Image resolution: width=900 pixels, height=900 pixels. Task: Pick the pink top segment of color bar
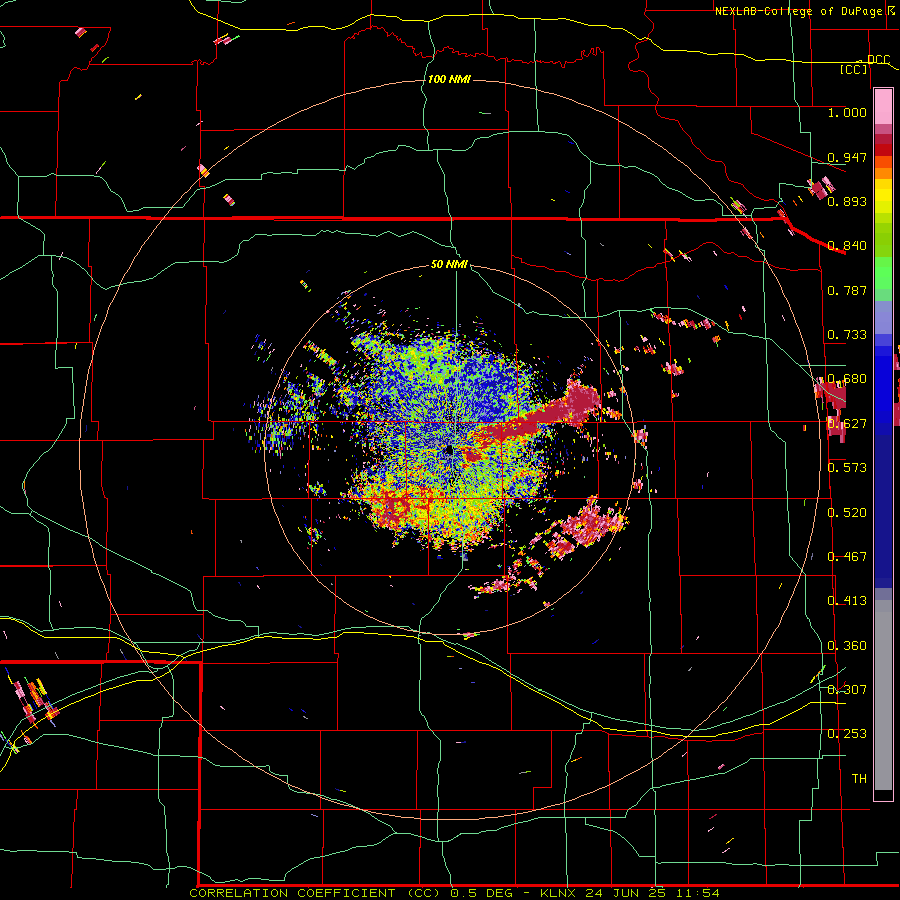tap(883, 107)
